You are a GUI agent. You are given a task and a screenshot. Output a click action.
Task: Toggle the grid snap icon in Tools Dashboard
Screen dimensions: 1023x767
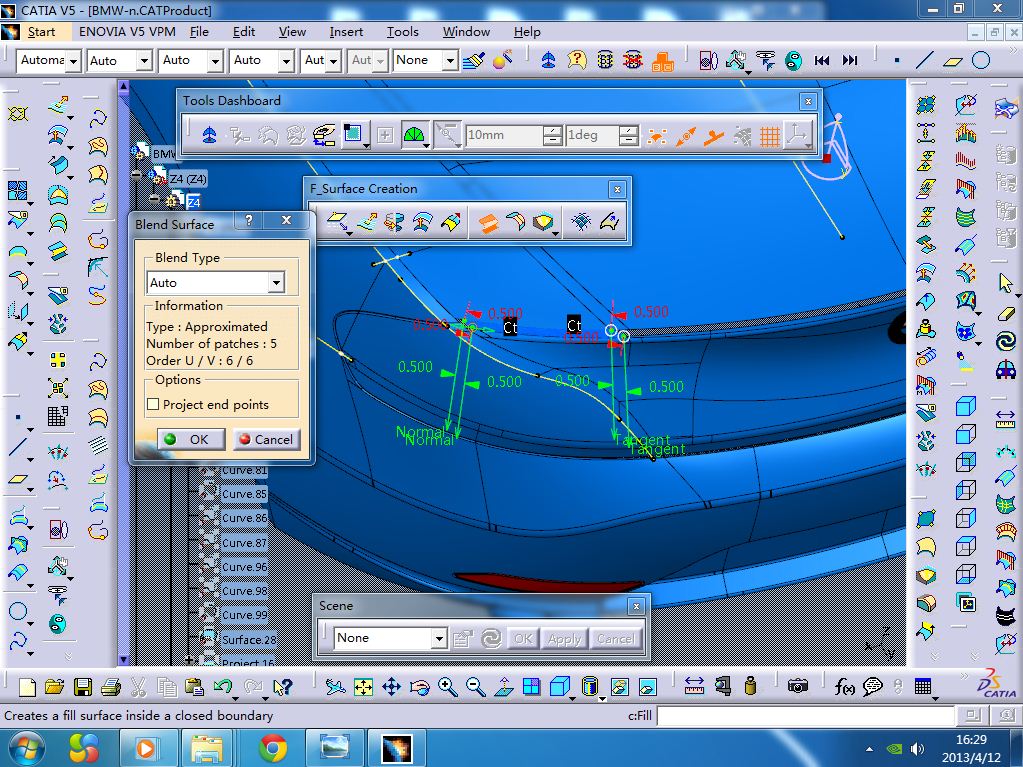[x=770, y=136]
